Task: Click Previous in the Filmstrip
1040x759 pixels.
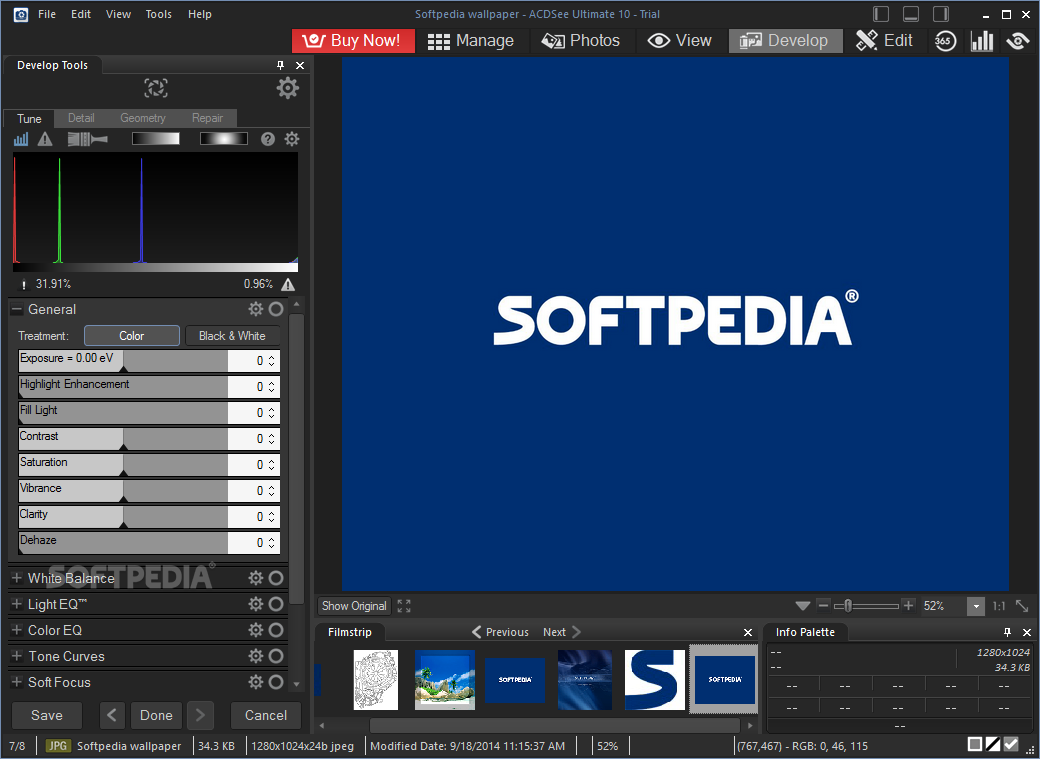Action: tap(501, 632)
